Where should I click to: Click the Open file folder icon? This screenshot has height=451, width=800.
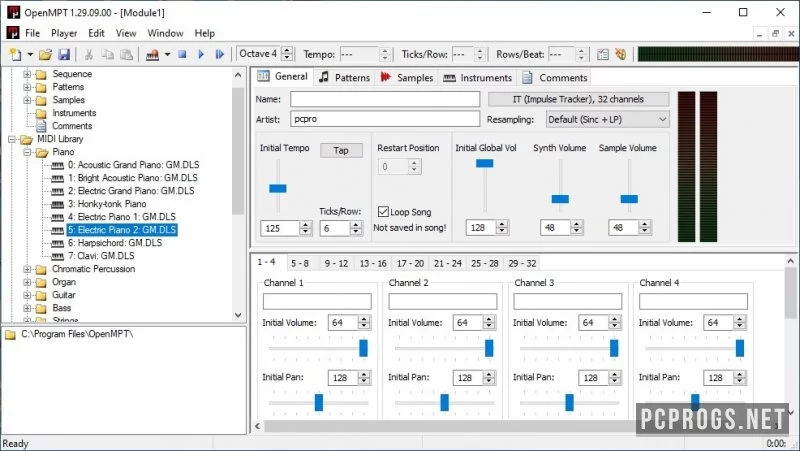[x=45, y=54]
